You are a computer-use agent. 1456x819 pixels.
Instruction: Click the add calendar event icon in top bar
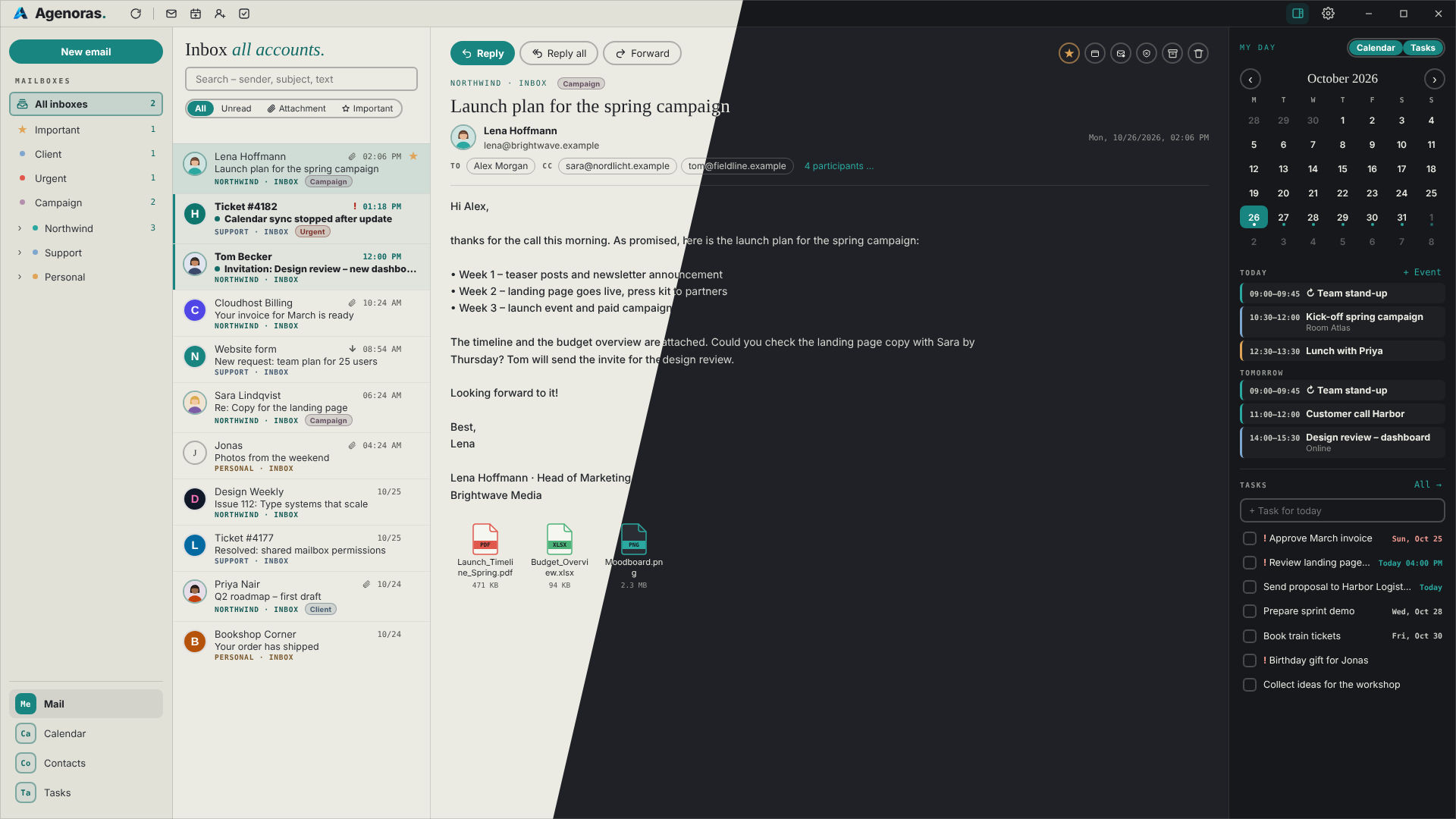pos(196,14)
